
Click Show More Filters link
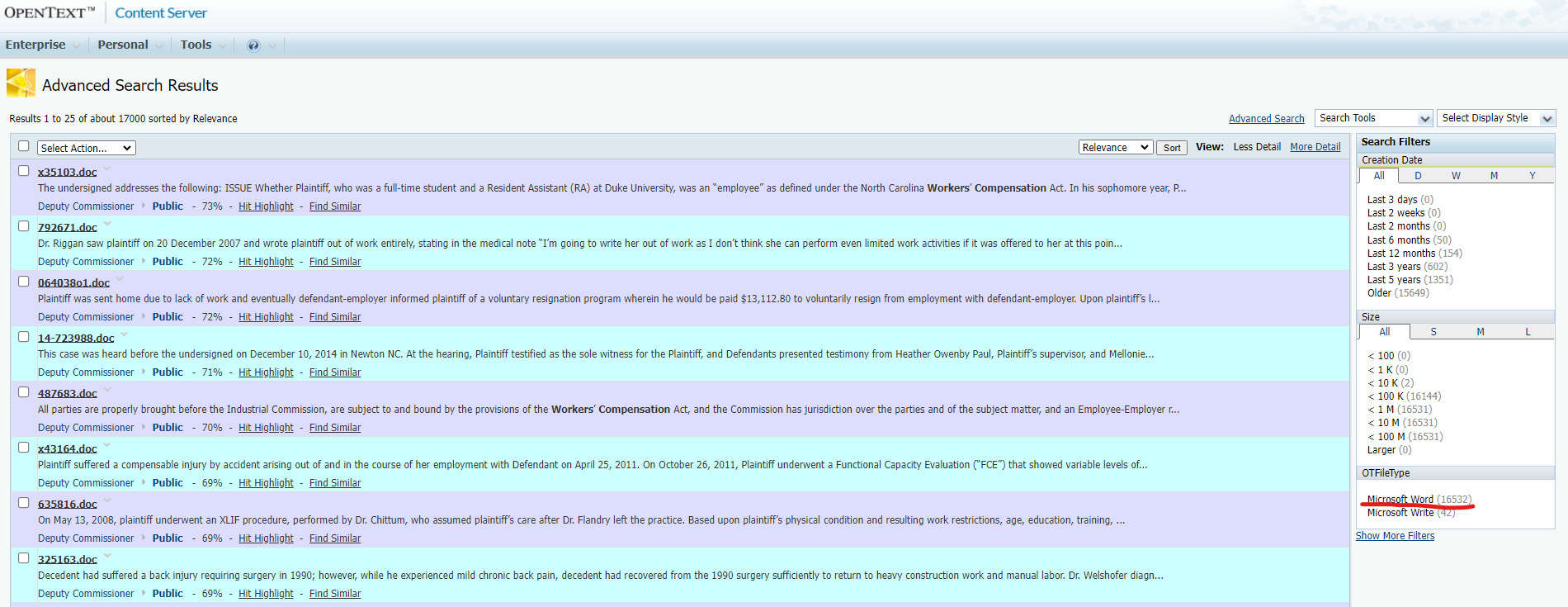(1395, 536)
